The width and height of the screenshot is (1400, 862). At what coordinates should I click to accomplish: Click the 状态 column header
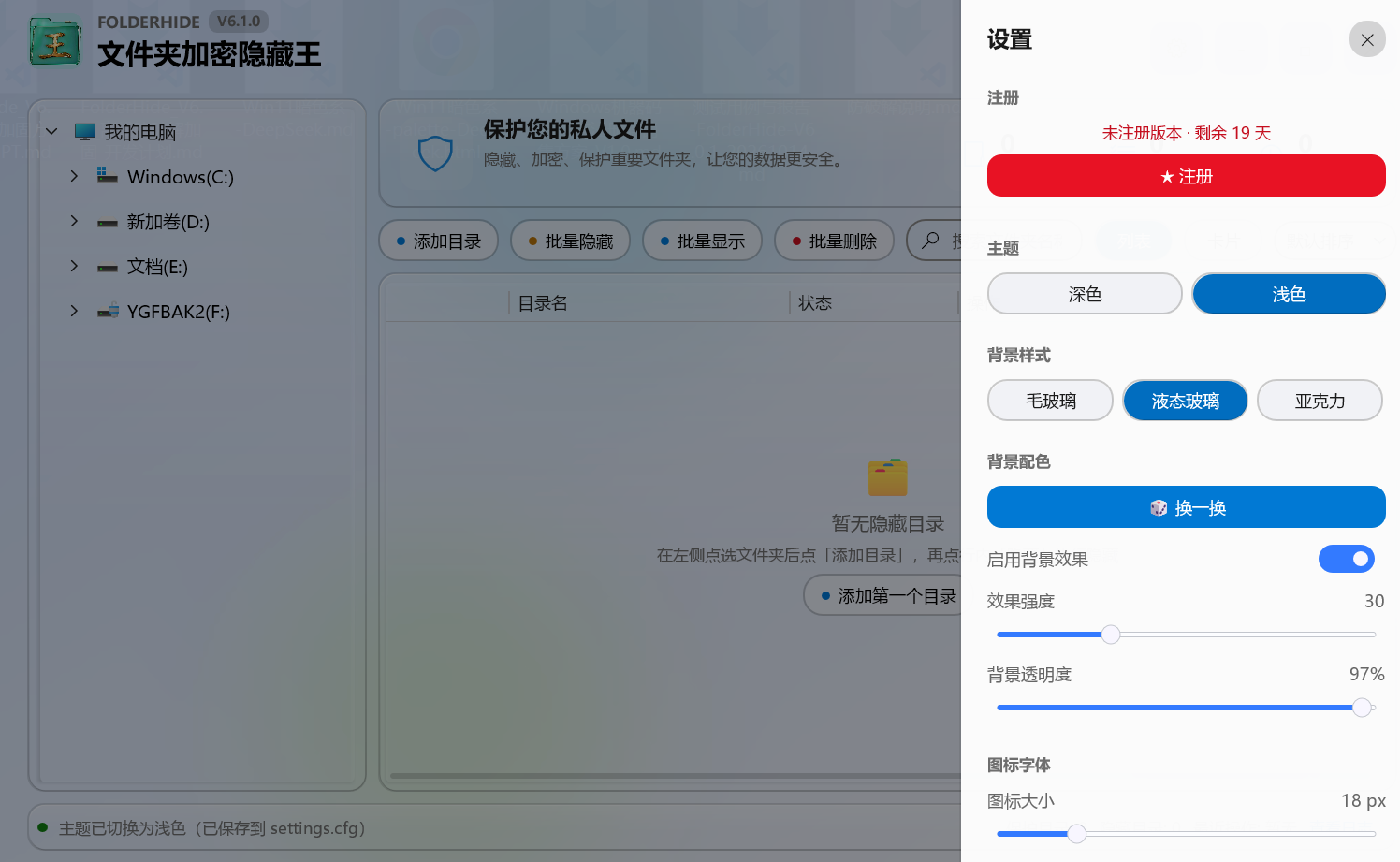(815, 303)
